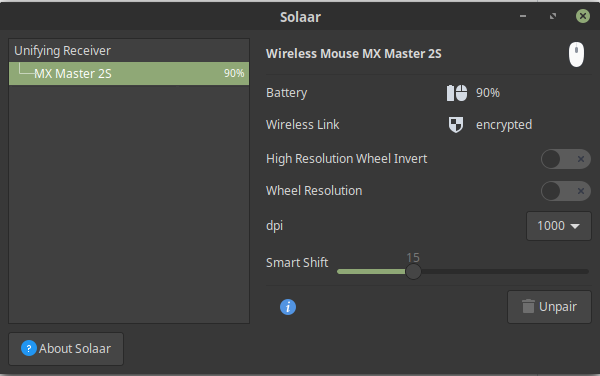This screenshot has width=600, height=376.
Task: Click the battery level icon
Action: pyautogui.click(x=457, y=93)
